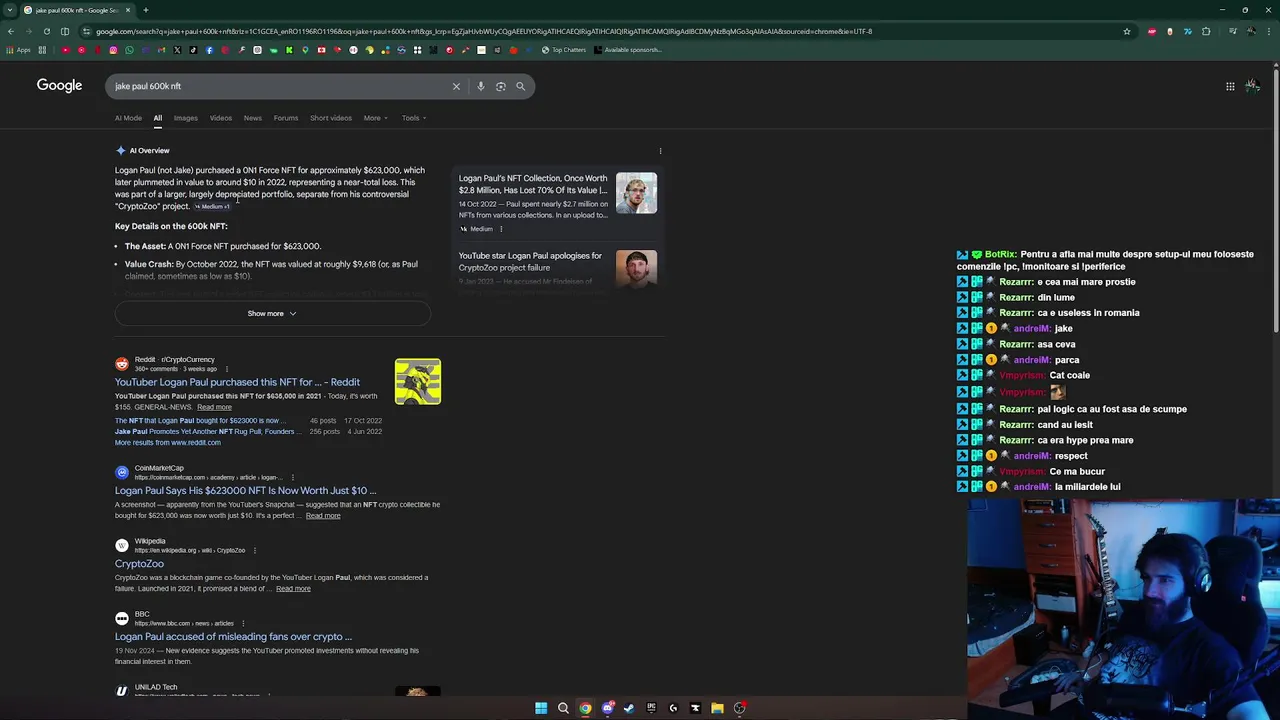This screenshot has width=1280, height=720.
Task: Open Chrome's three-dot menu
Action: (x=1269, y=31)
